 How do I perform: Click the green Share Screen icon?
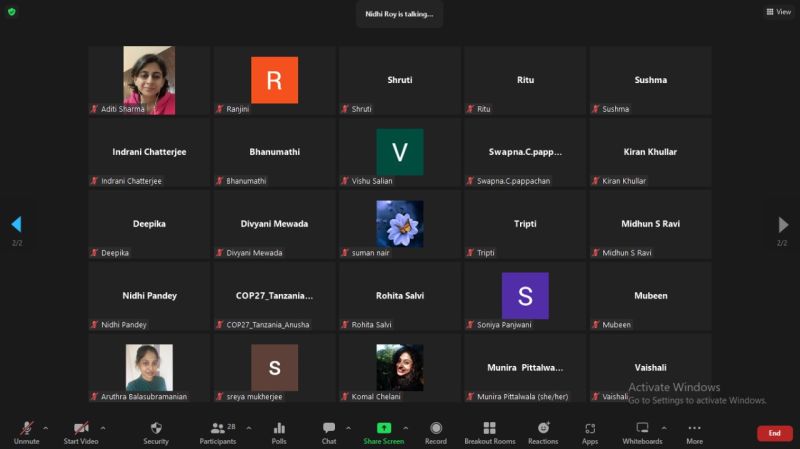[x=384, y=428]
